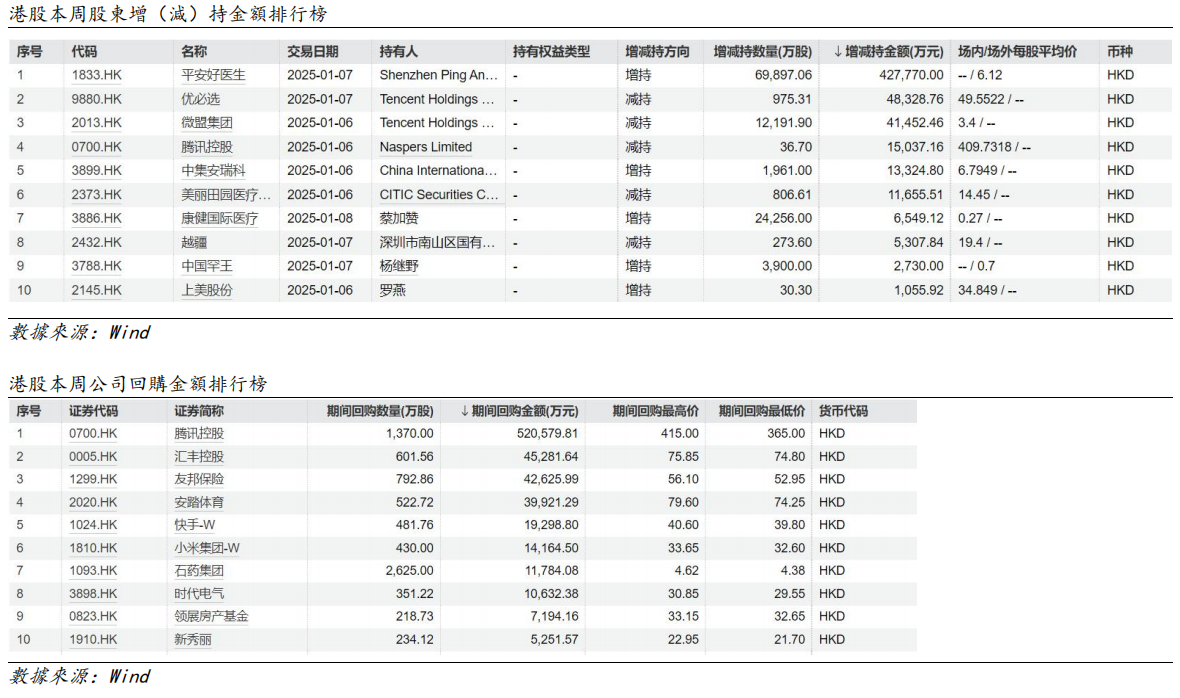The height and width of the screenshot is (698, 1180).
Task: Open stock code link 3886.HK
Action: pyautogui.click(x=96, y=218)
